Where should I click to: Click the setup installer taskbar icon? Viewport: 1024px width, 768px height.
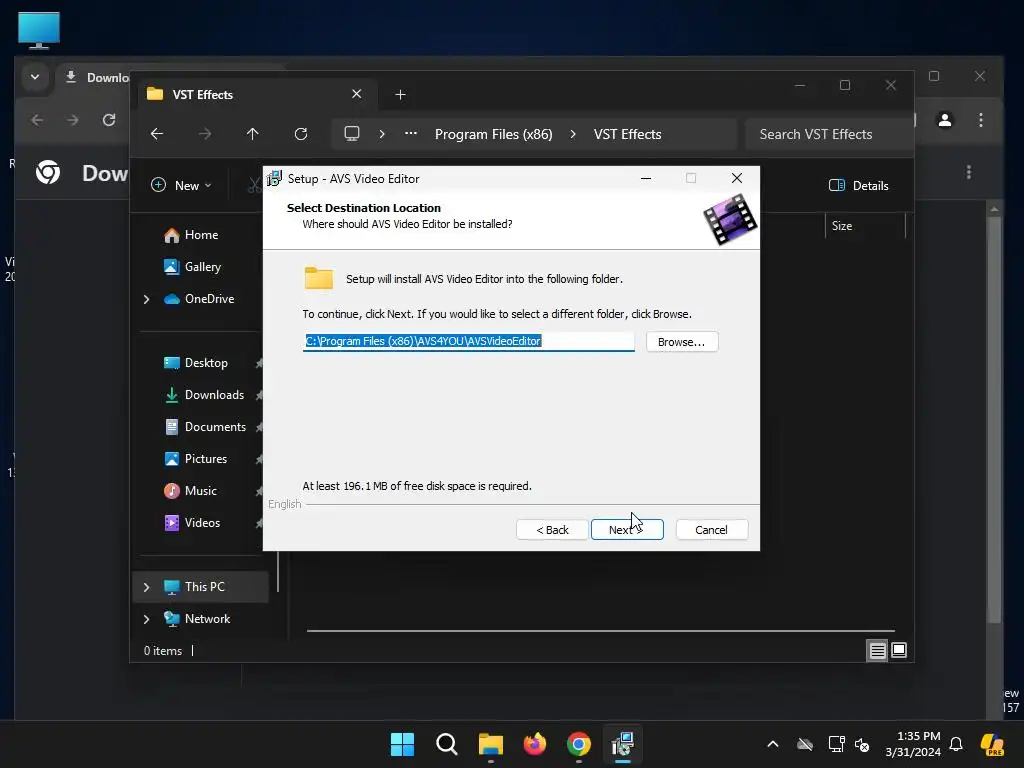(623, 744)
